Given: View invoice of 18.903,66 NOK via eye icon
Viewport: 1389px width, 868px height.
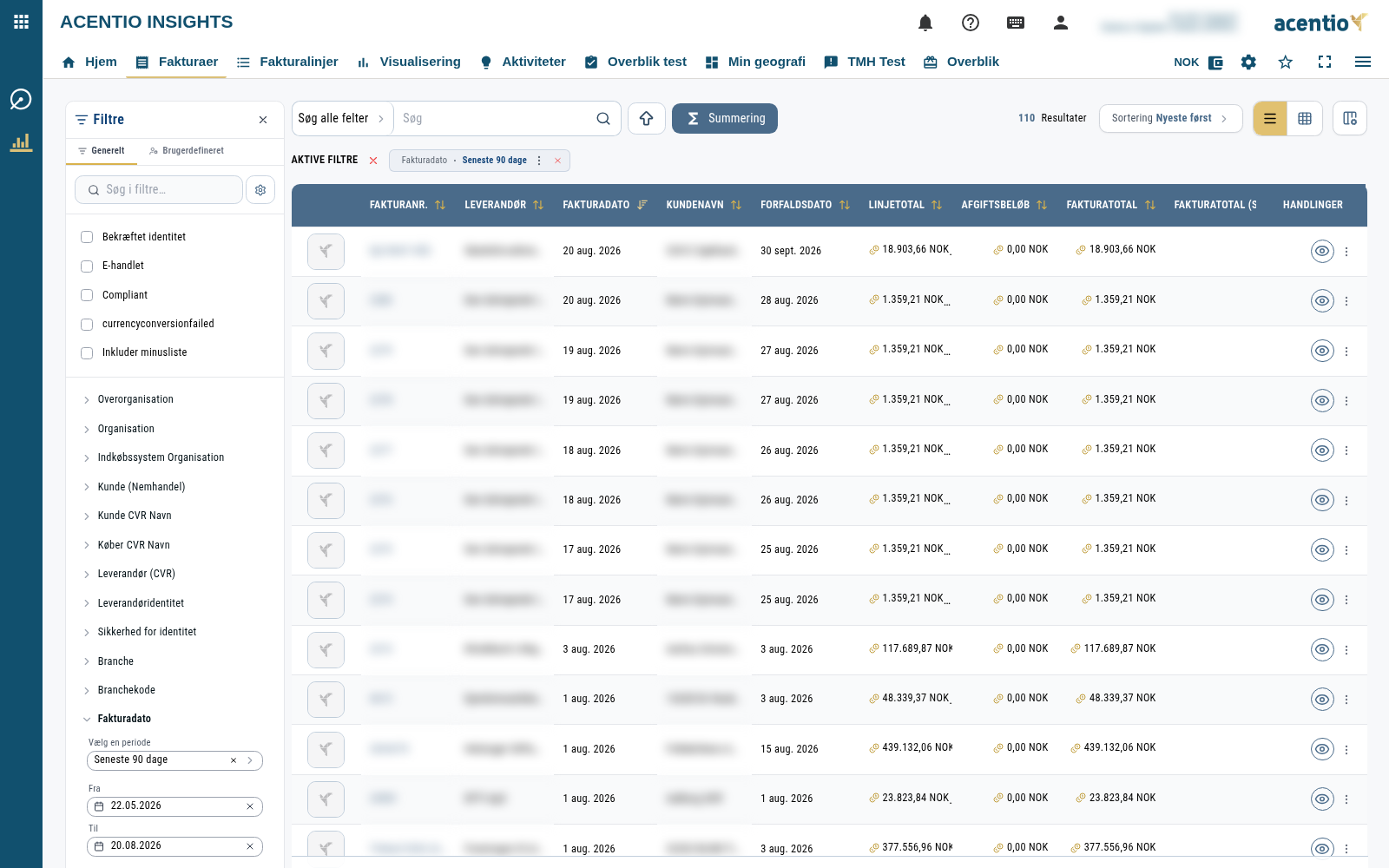Looking at the screenshot, I should click(x=1322, y=252).
